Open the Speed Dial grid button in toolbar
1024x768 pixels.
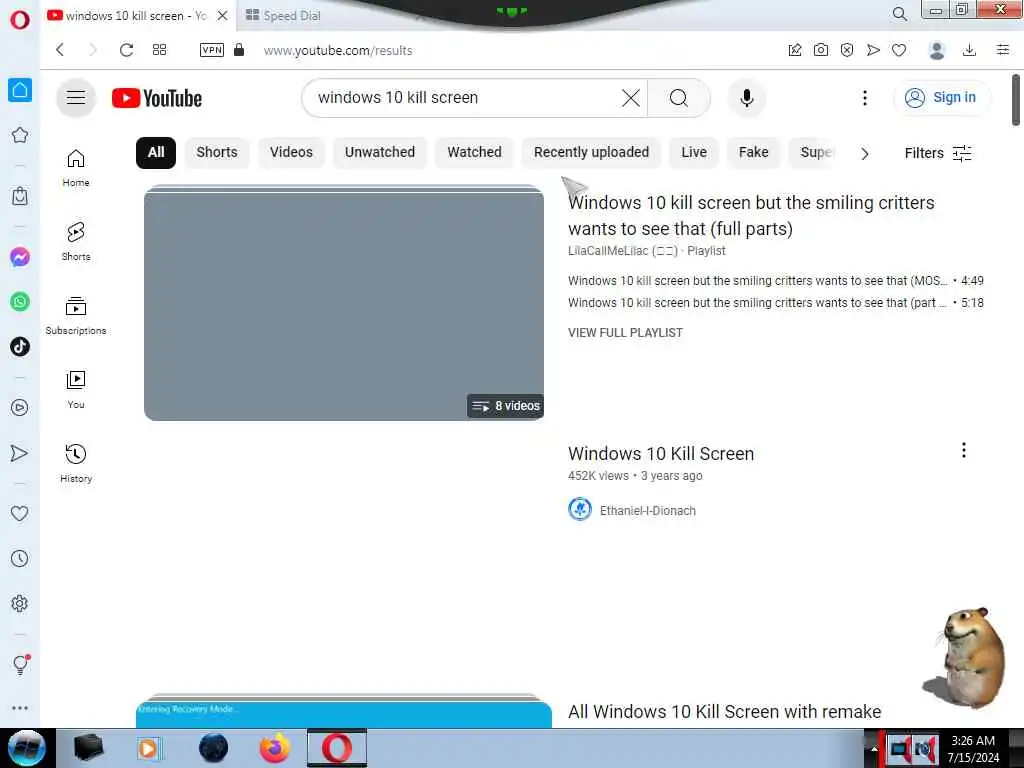click(x=159, y=50)
